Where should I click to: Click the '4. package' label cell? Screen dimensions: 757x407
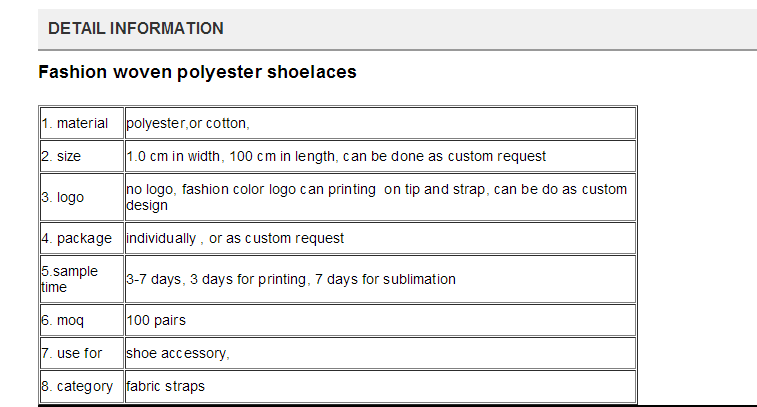coord(82,239)
